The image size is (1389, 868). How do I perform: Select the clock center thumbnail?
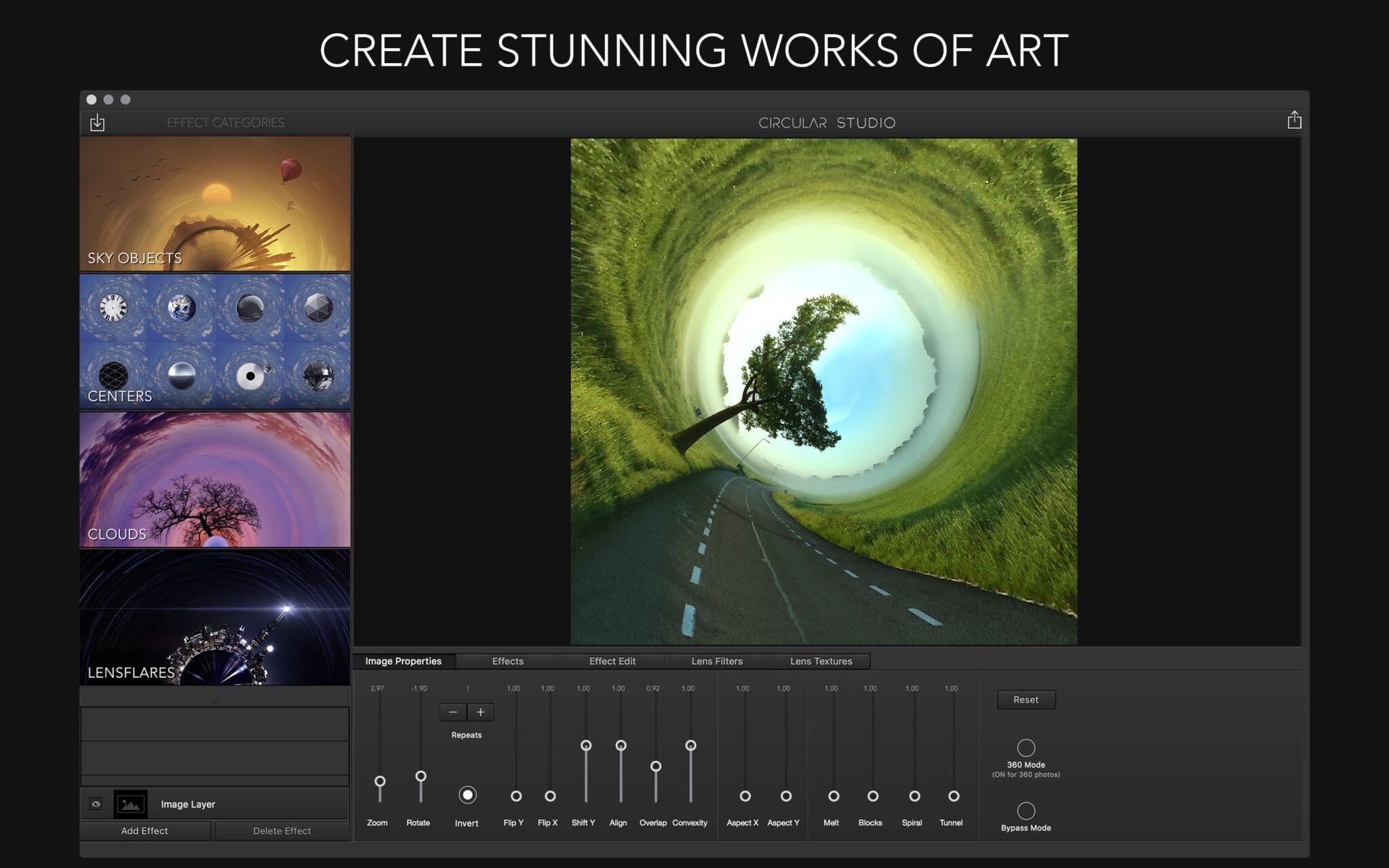tap(112, 307)
